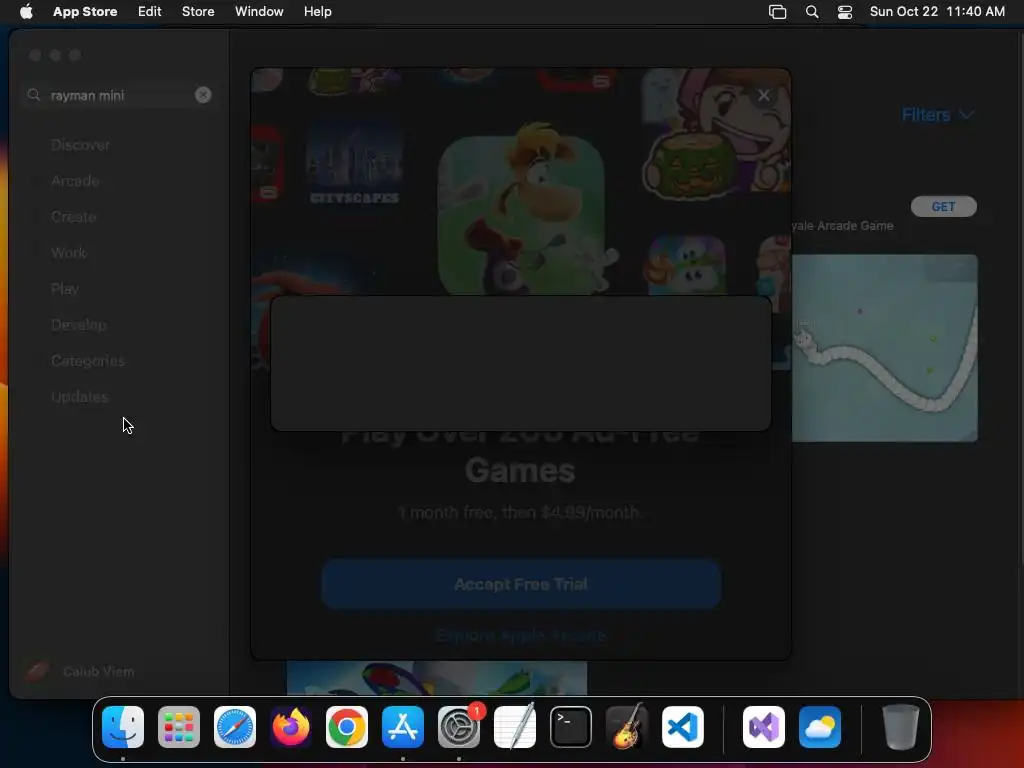Open Launchpad from the dock
1024x768 pixels.
coord(179,727)
